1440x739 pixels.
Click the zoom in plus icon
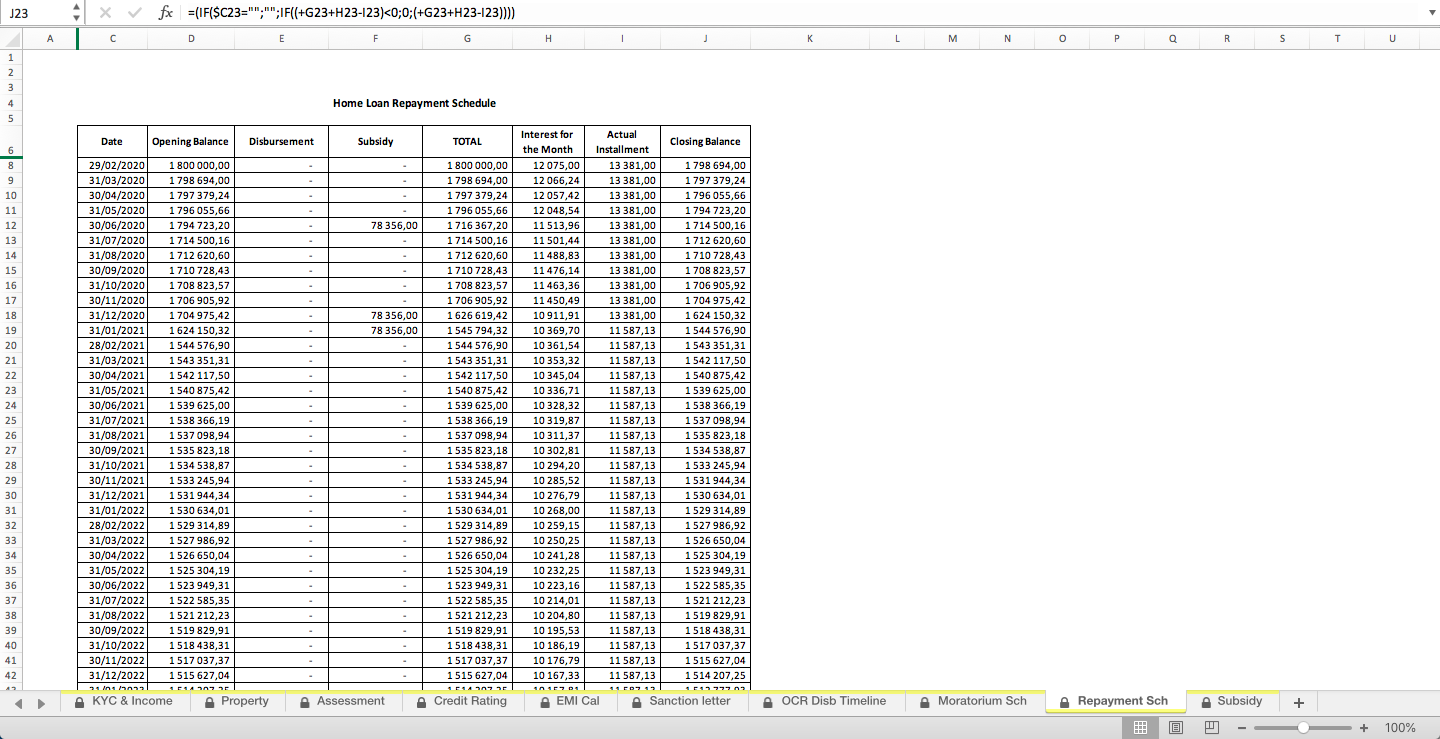click(1364, 728)
